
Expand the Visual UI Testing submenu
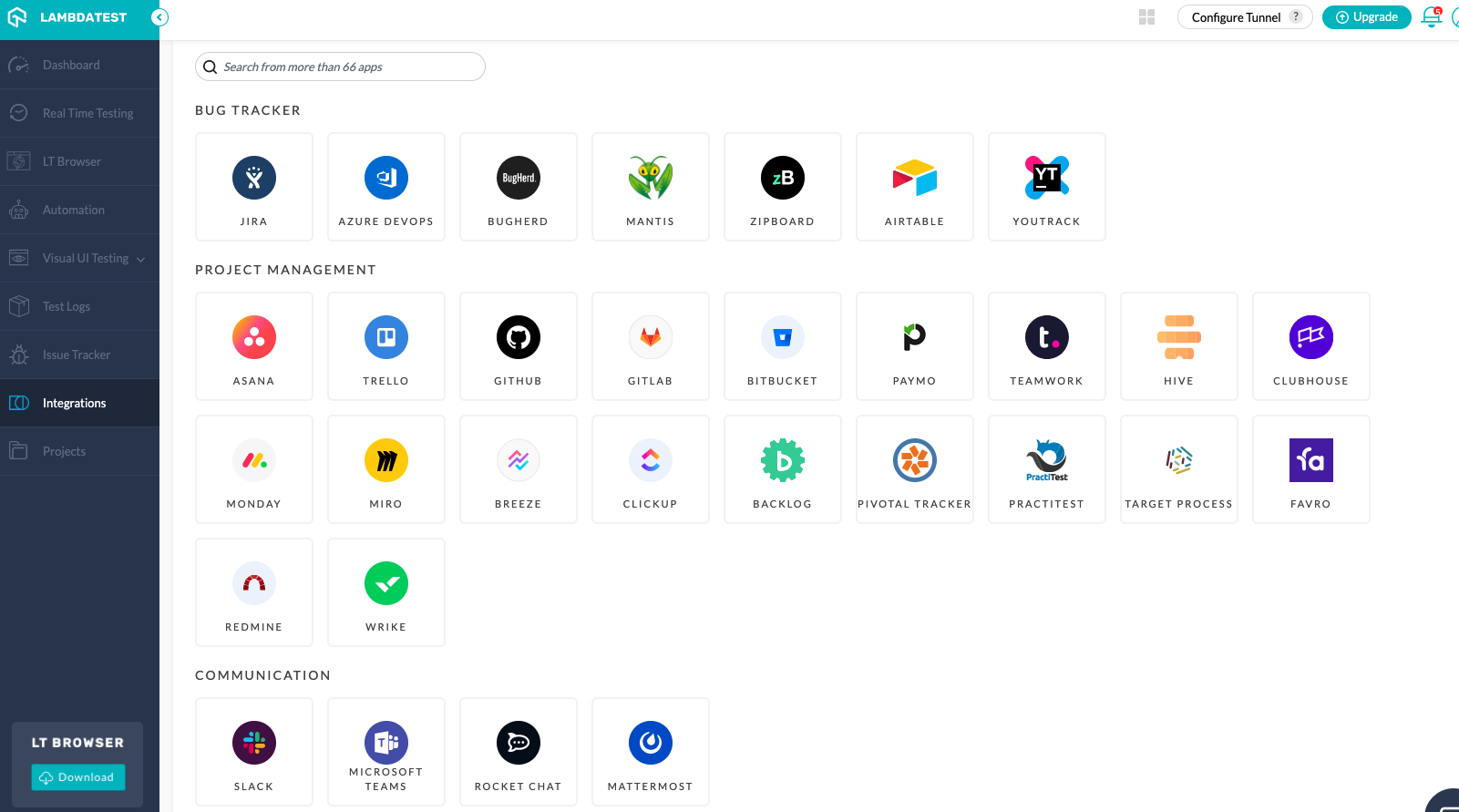(x=140, y=260)
